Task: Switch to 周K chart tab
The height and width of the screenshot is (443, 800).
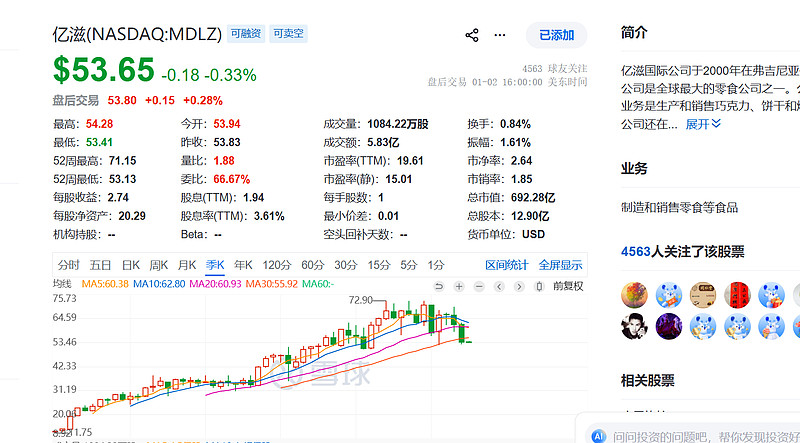Action: (159, 265)
